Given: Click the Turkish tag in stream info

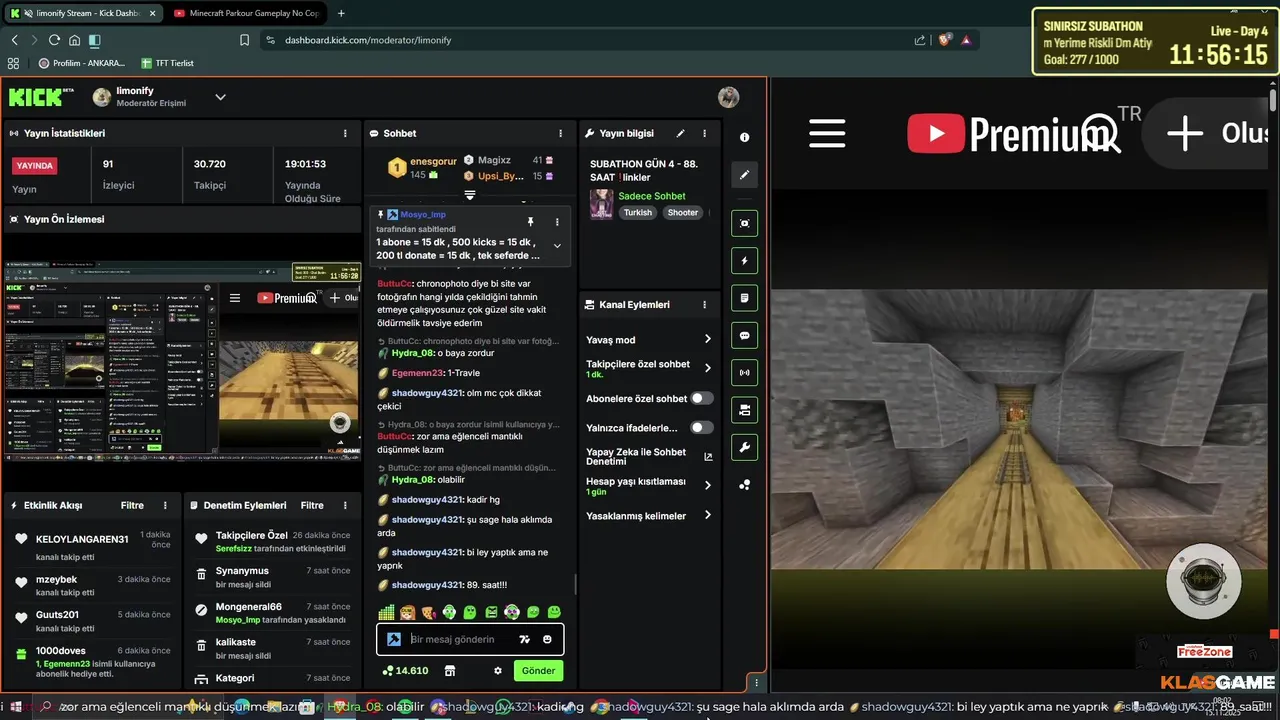Looking at the screenshot, I should click(637, 212).
